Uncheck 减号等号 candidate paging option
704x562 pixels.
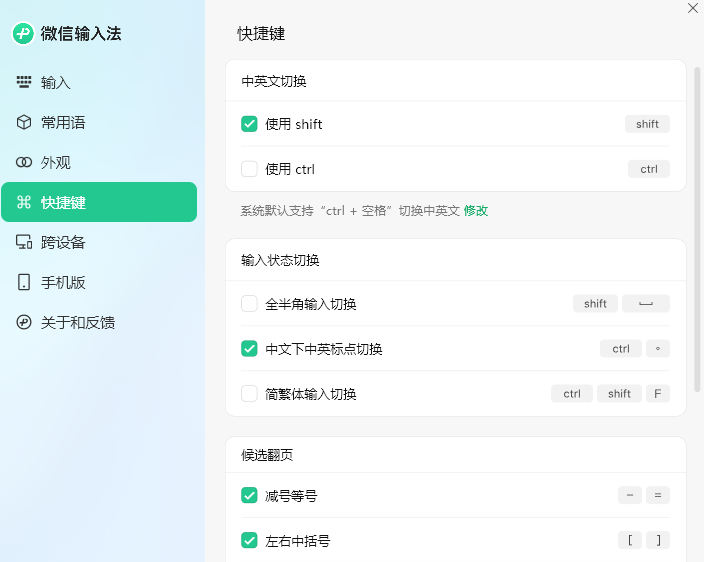click(x=250, y=496)
